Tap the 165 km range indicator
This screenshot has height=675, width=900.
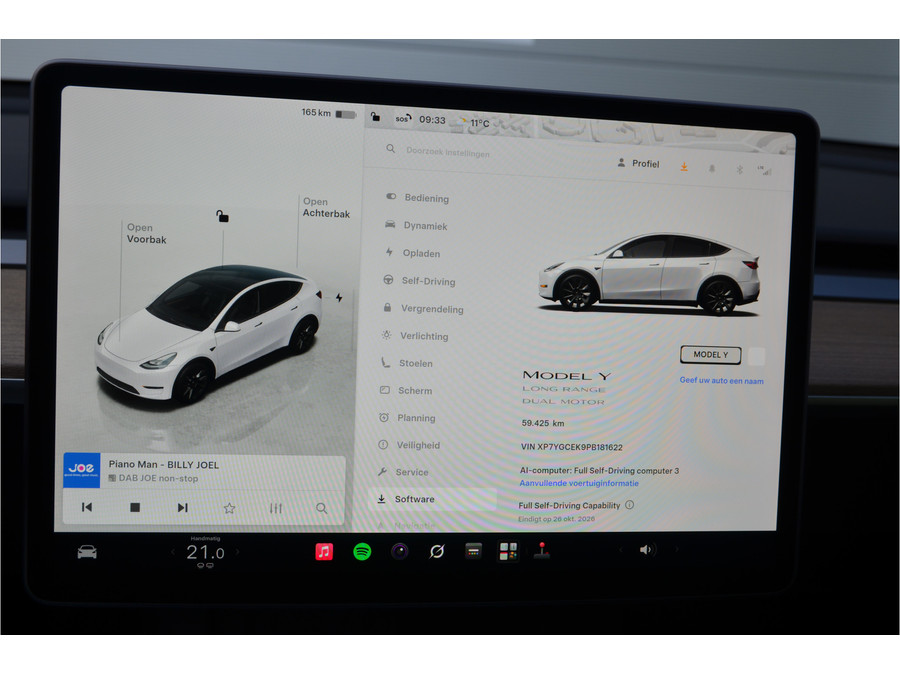click(329, 113)
